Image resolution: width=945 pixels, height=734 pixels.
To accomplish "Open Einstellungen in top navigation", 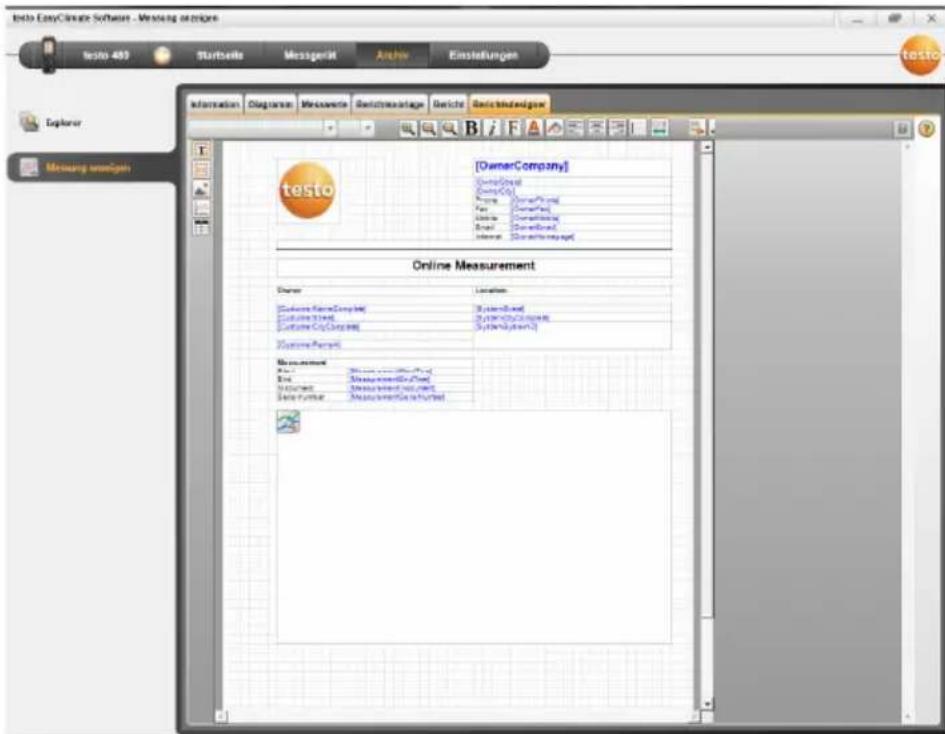I will 483,55.
